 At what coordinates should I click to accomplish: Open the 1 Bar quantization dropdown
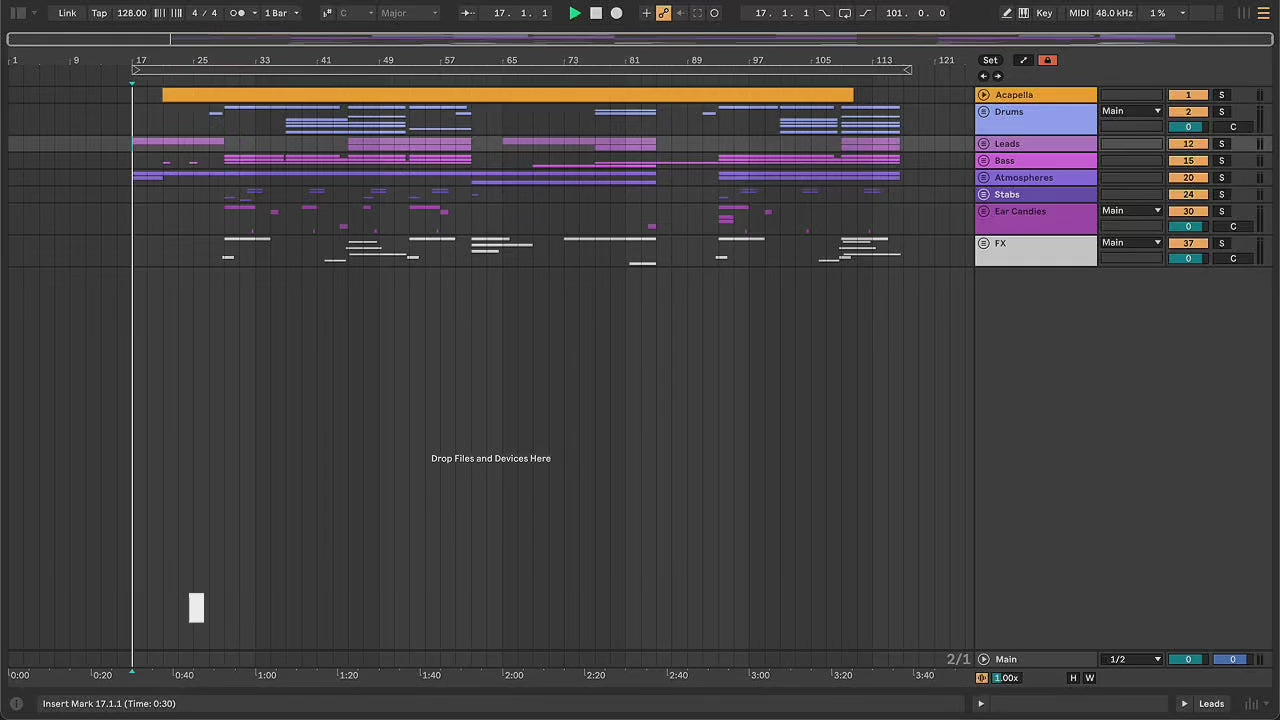(x=281, y=13)
